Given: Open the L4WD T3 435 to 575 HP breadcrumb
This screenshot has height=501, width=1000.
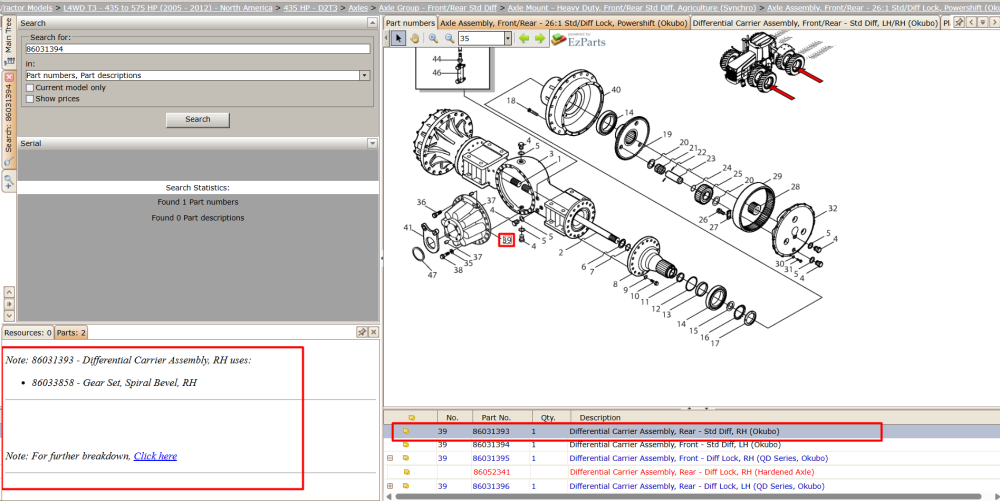Looking at the screenshot, I should click(168, 8).
